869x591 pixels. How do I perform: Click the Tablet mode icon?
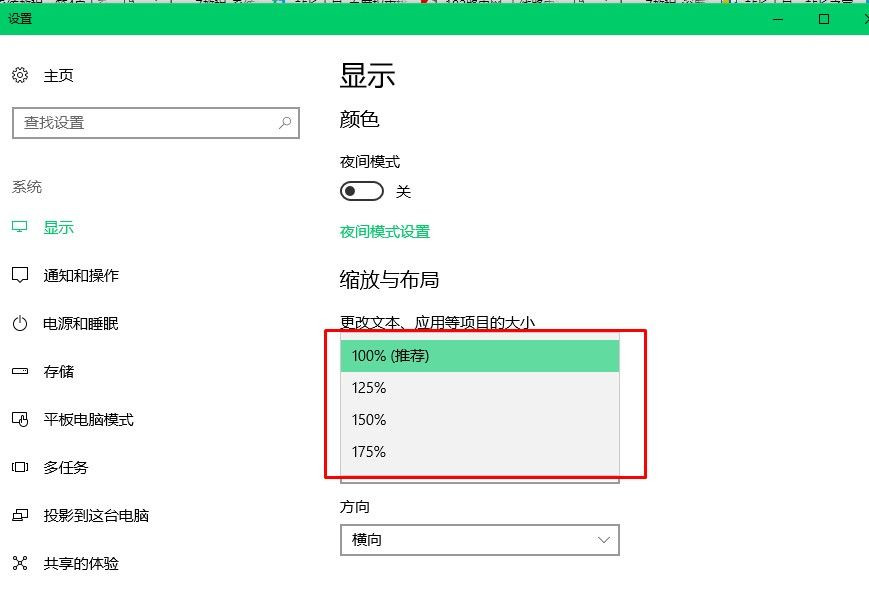coord(20,420)
